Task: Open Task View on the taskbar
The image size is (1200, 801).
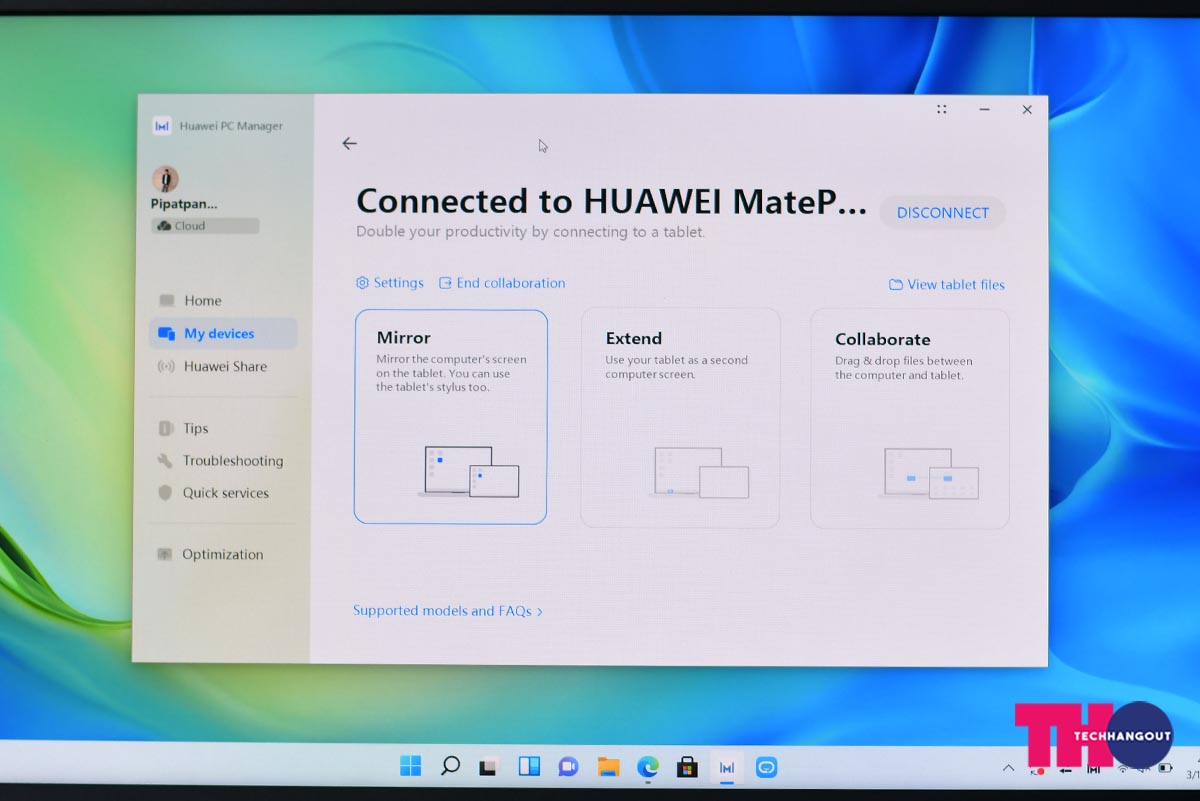Action: [x=488, y=768]
